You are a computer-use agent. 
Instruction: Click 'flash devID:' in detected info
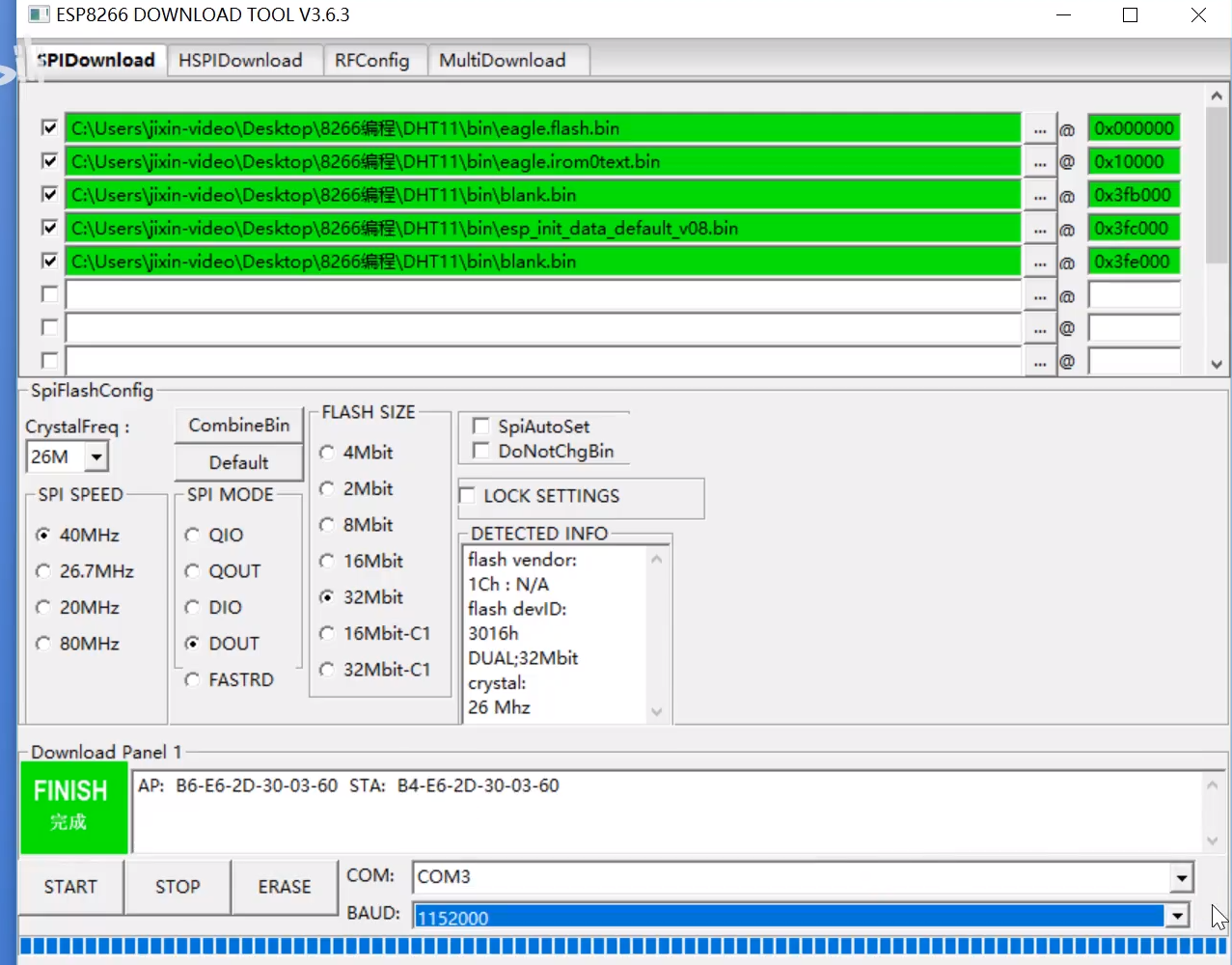coord(517,609)
